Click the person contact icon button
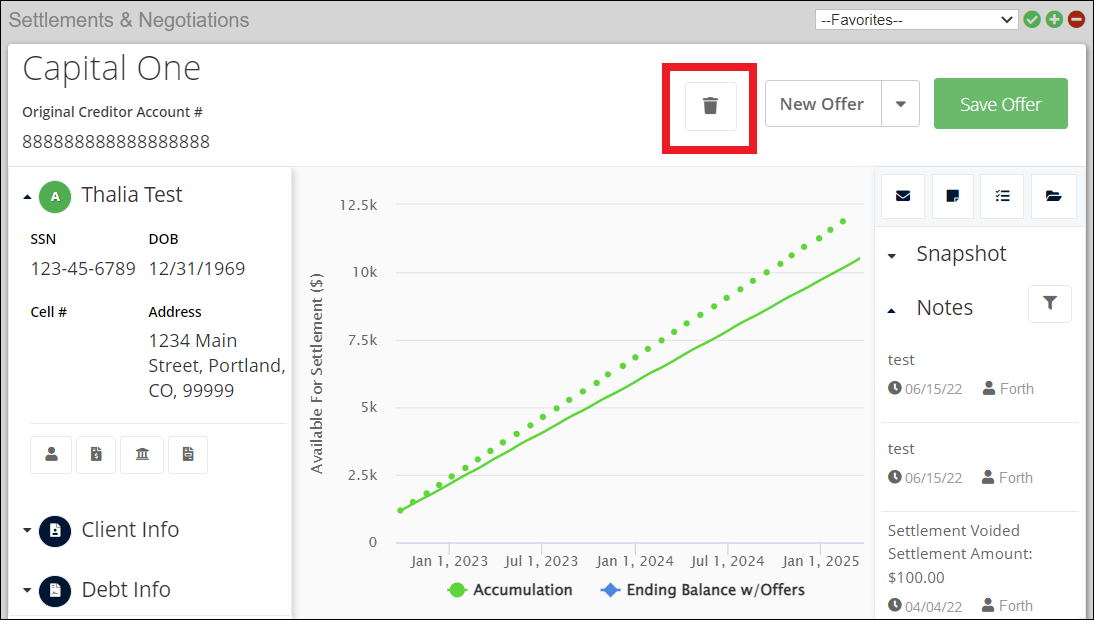The image size is (1094, 620). 51,455
